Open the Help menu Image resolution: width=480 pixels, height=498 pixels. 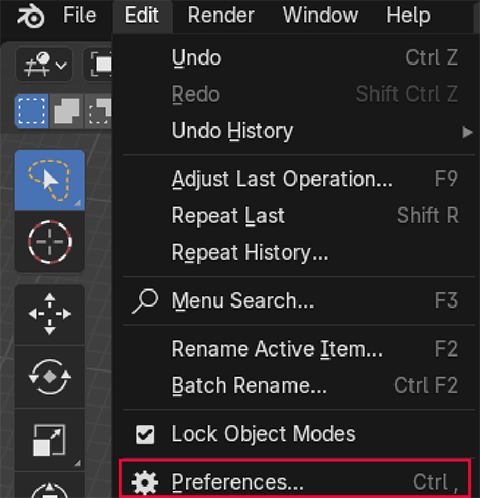[408, 15]
